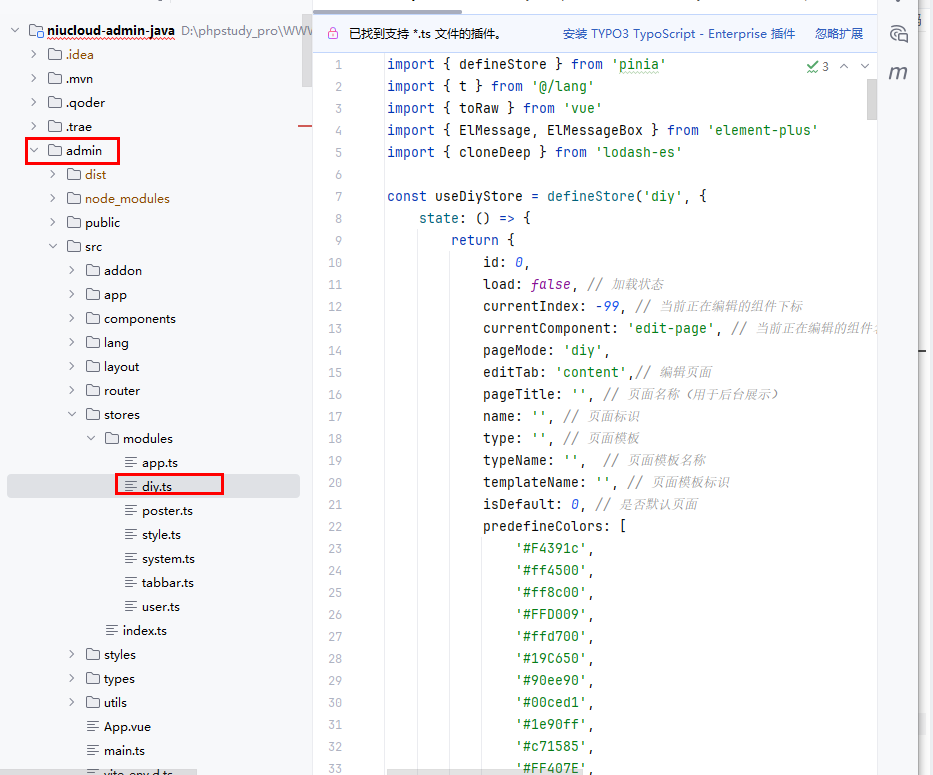Open the Maven tool window icon
This screenshot has height=775, width=933.
[x=898, y=72]
